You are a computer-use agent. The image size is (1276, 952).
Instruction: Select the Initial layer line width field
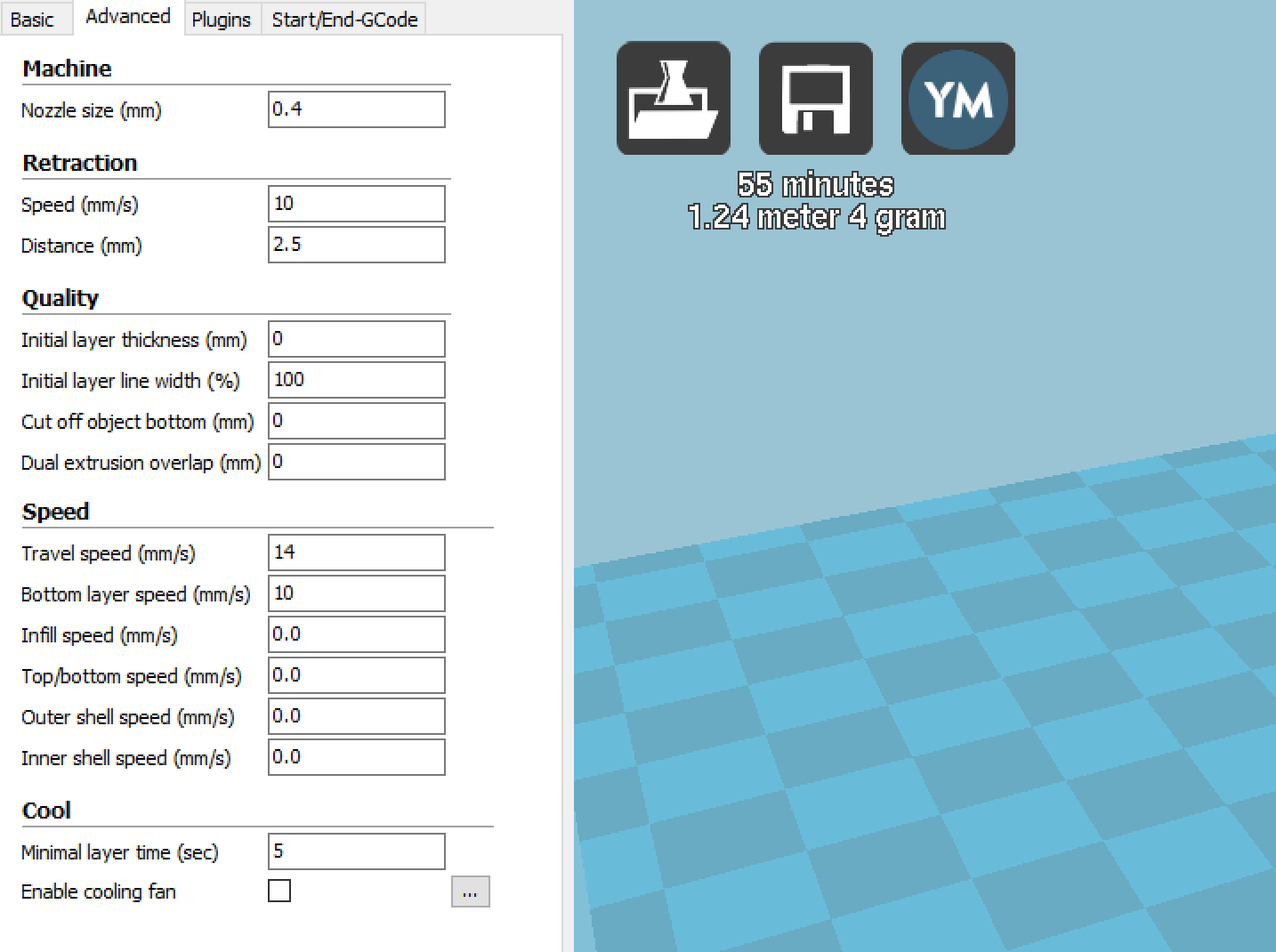click(x=355, y=380)
